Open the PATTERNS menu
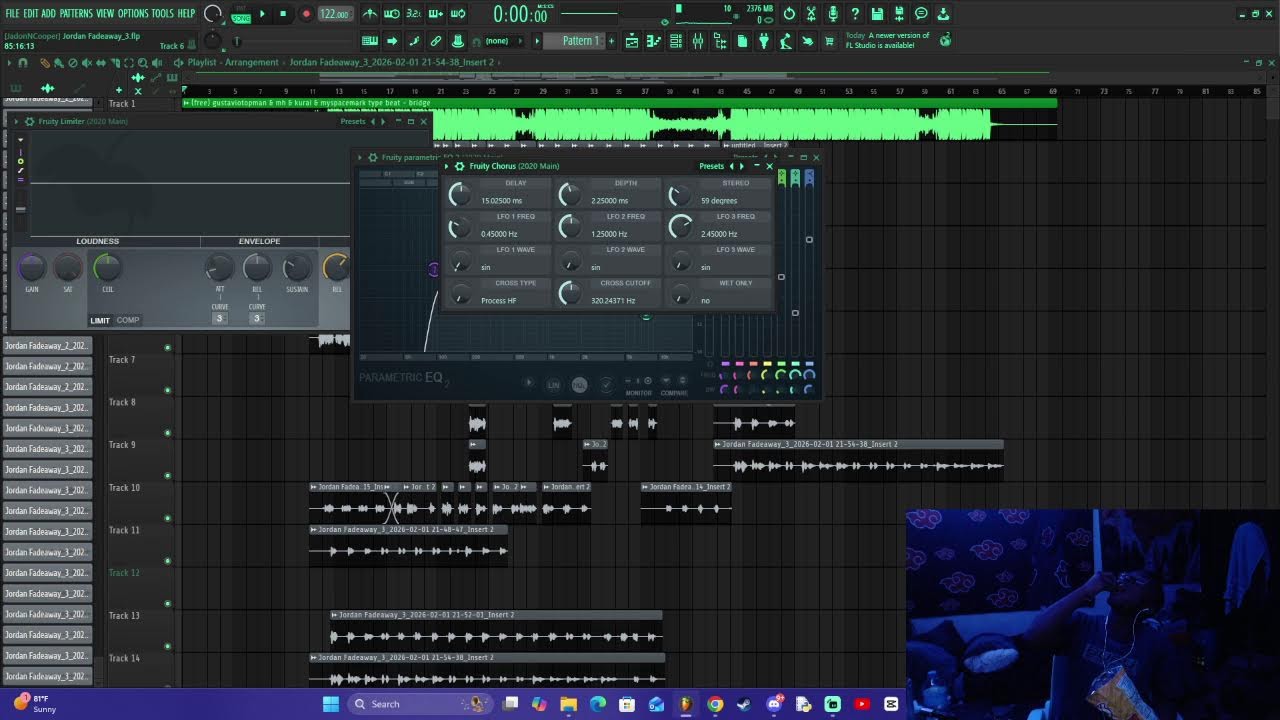This screenshot has width=1280, height=720. point(76,13)
